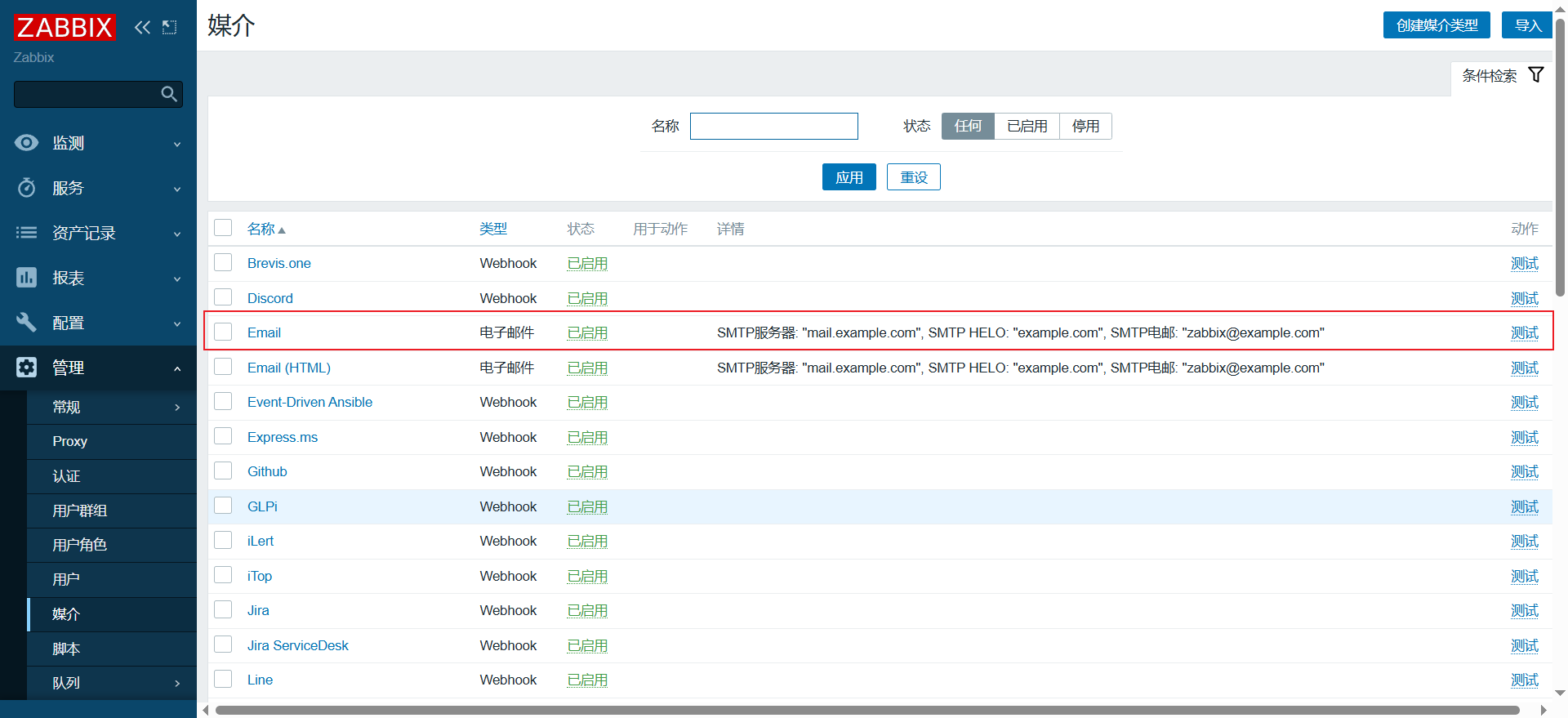The width and height of the screenshot is (1568, 718).
Task: Collapse the sidebar with double-chevron icon
Action: pyautogui.click(x=142, y=28)
